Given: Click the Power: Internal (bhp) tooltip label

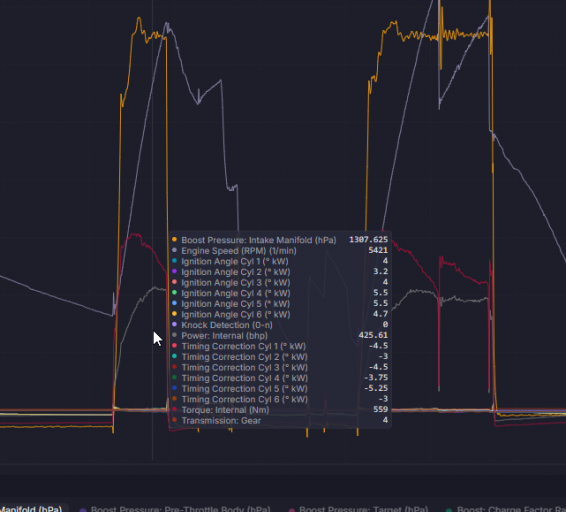Looking at the screenshot, I should click(x=225, y=335).
